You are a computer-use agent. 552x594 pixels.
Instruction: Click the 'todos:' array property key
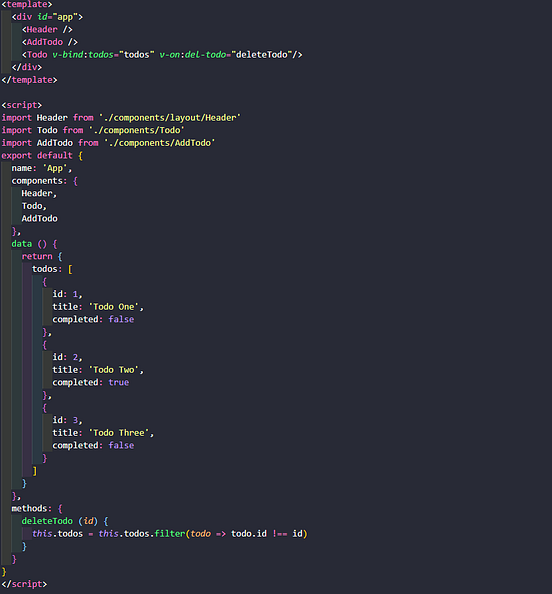47,269
